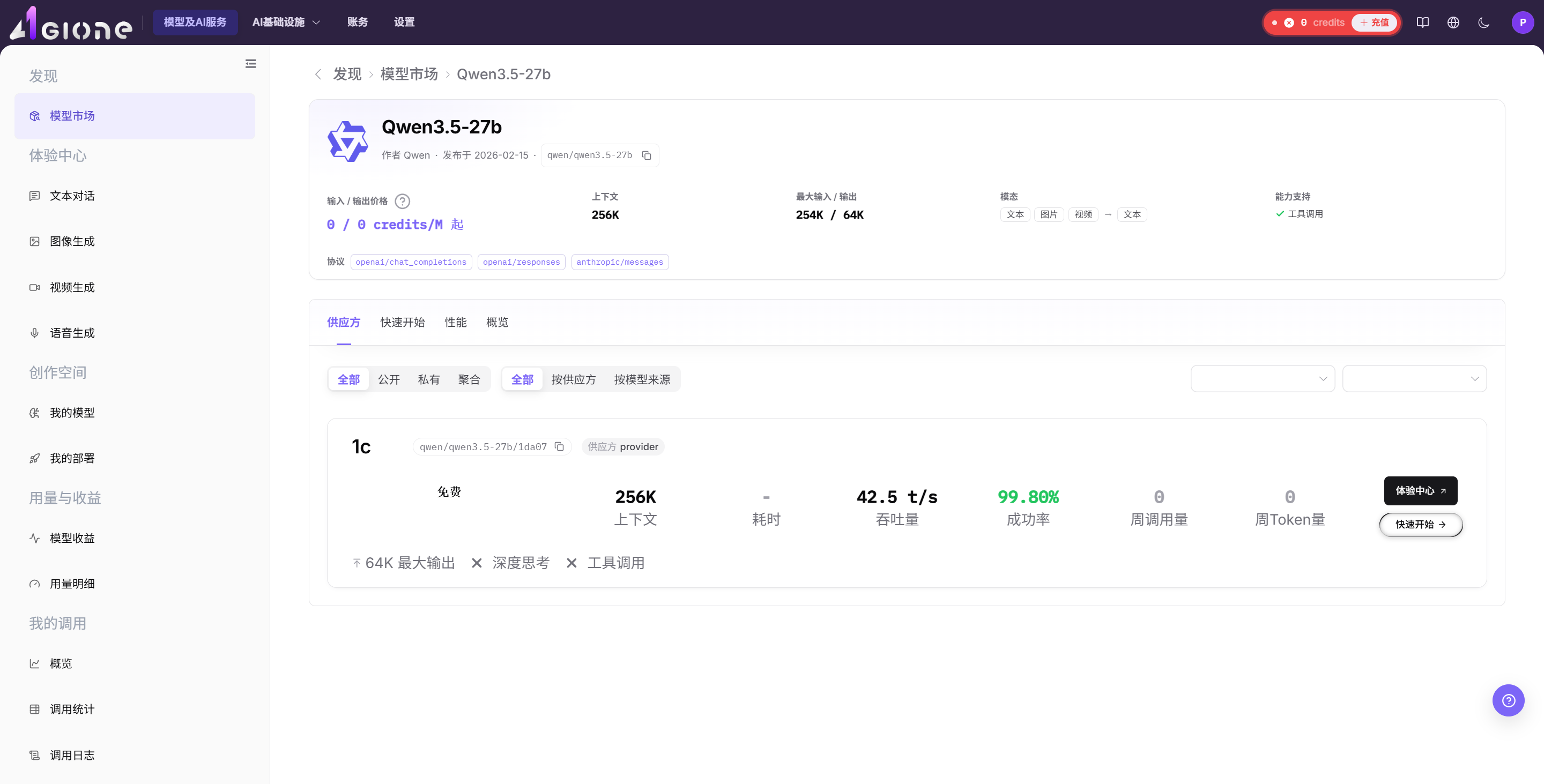This screenshot has height=784, width=1544.
Task: Select 按供应方 grouping option
Action: pyautogui.click(x=574, y=379)
